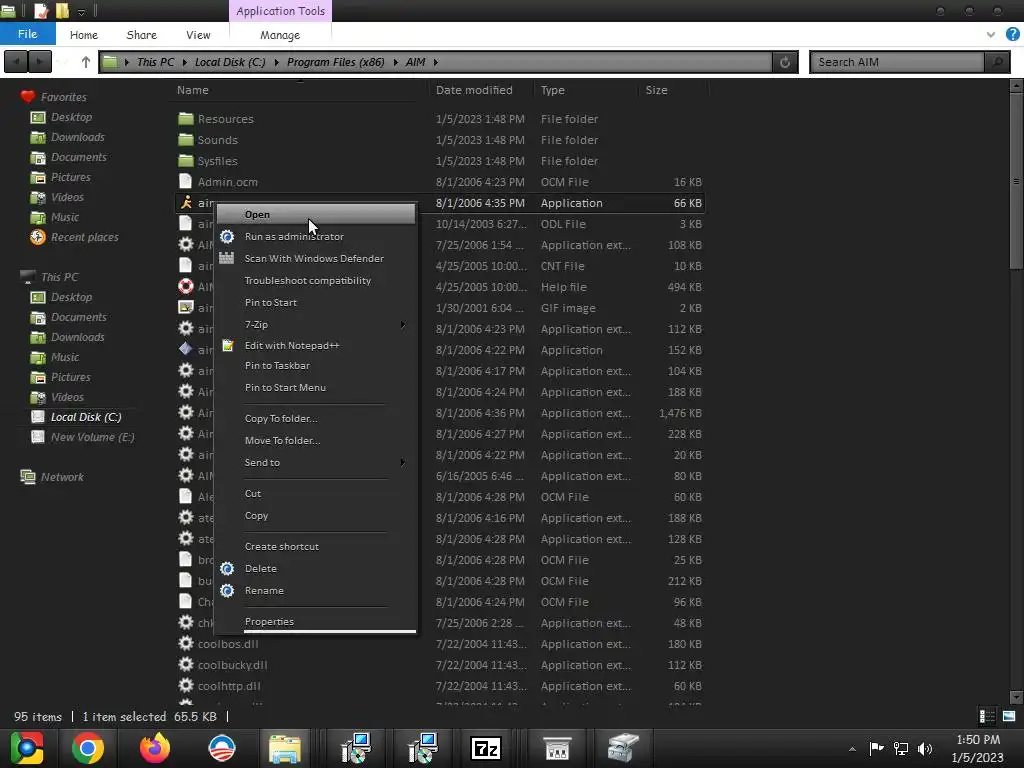
Task: Switch to the large icons view icon
Action: (x=1009, y=716)
